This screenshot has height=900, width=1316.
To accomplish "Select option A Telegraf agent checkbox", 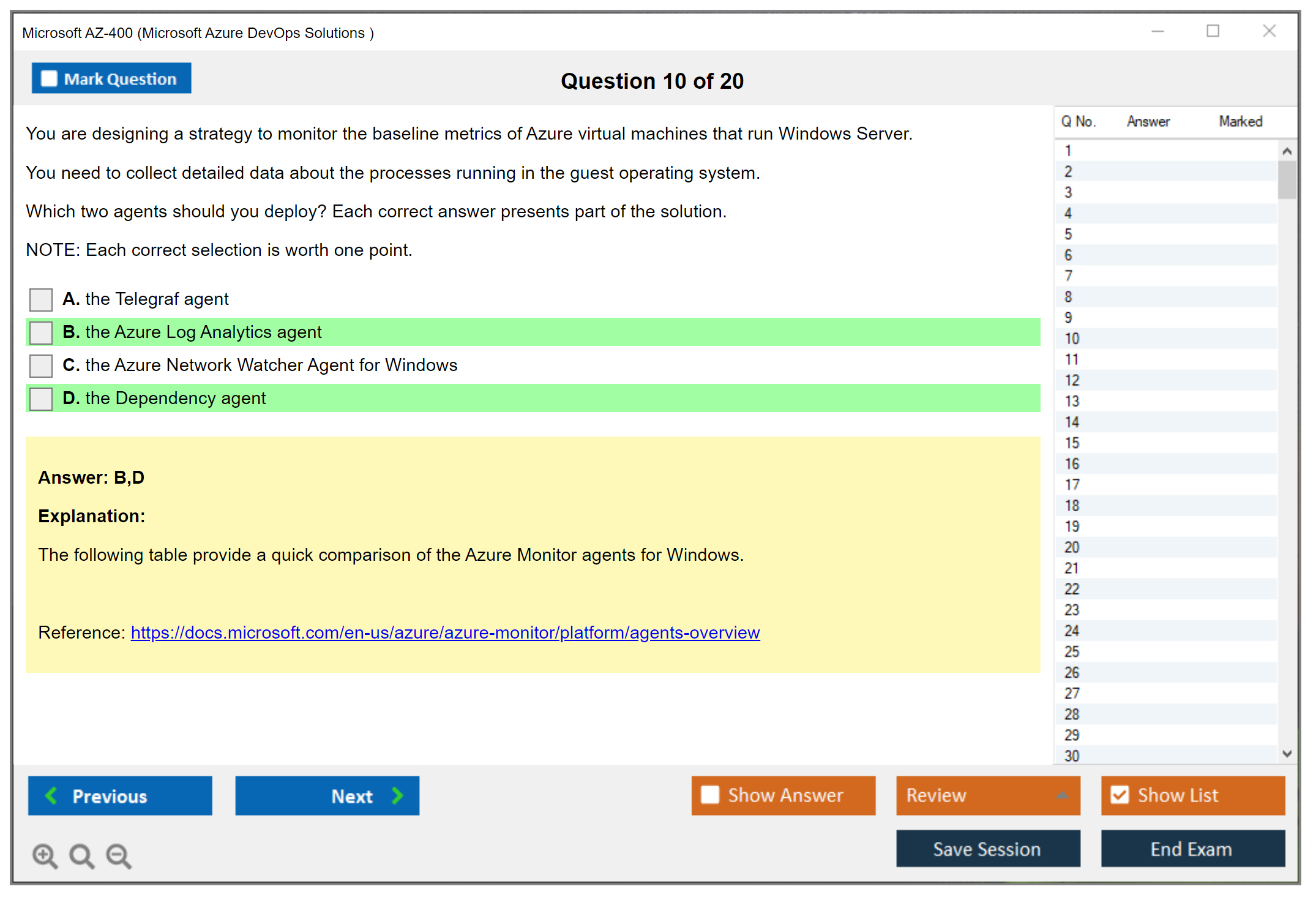I will click(41, 299).
